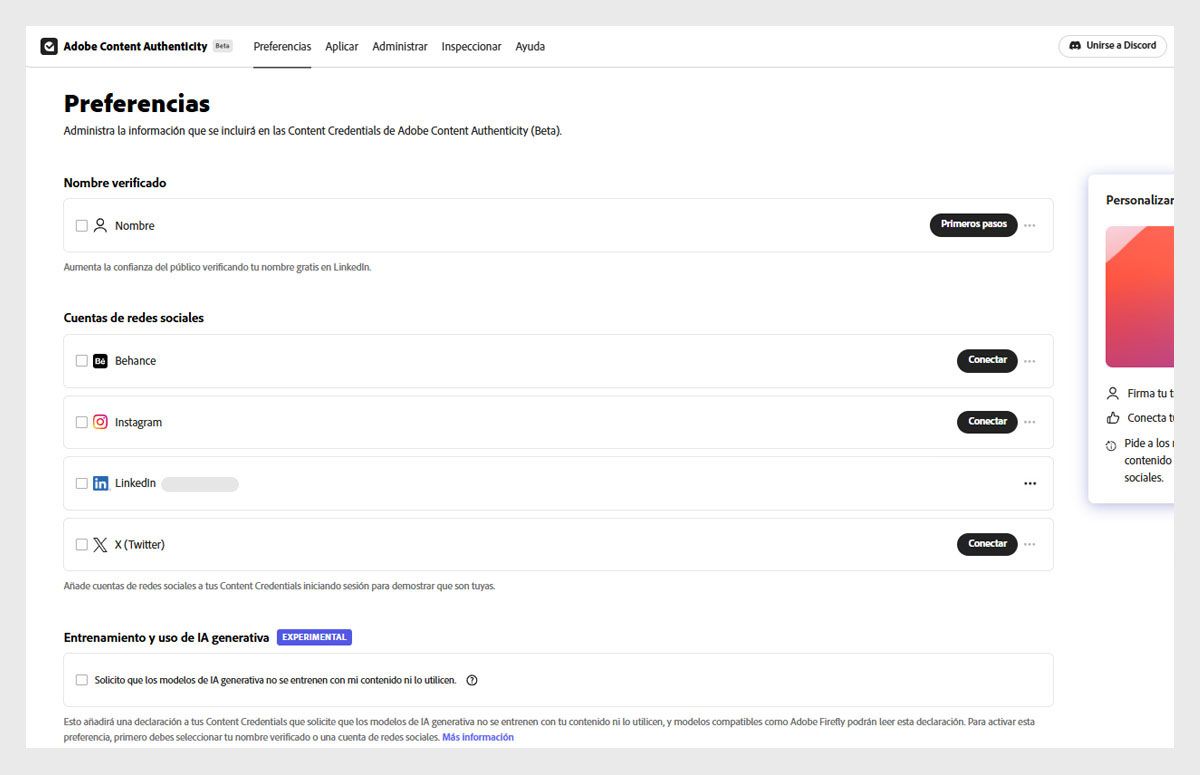Click the LinkedIn logo icon
Image resolution: width=1200 pixels, height=775 pixels.
coord(100,484)
